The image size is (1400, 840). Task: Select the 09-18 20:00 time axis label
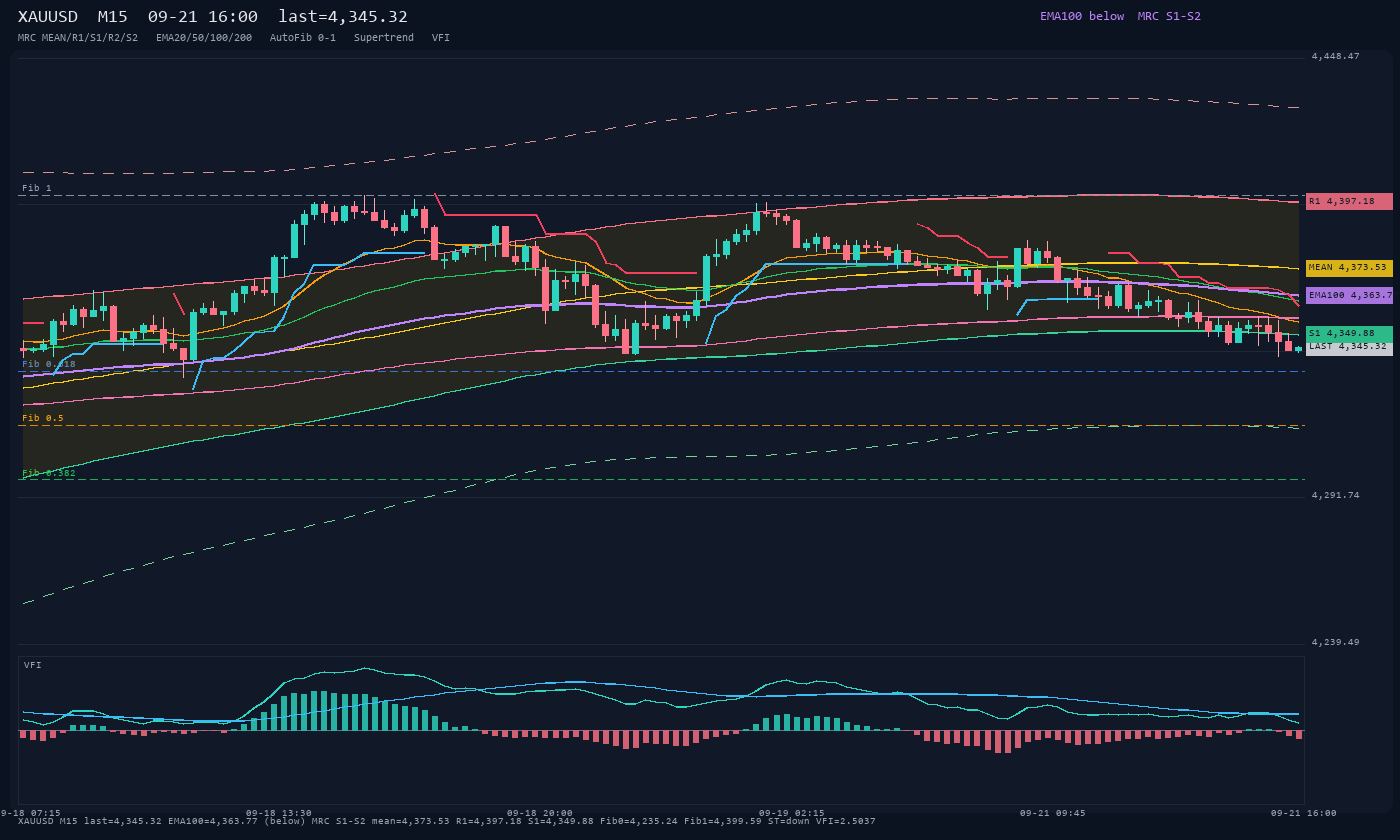tap(540, 813)
